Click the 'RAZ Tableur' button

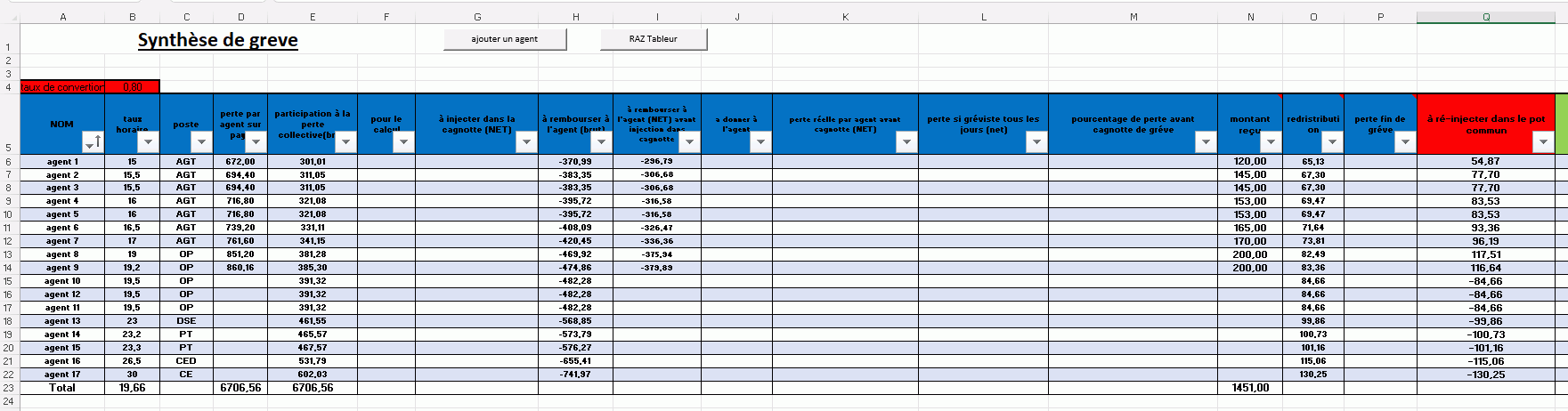[x=654, y=39]
